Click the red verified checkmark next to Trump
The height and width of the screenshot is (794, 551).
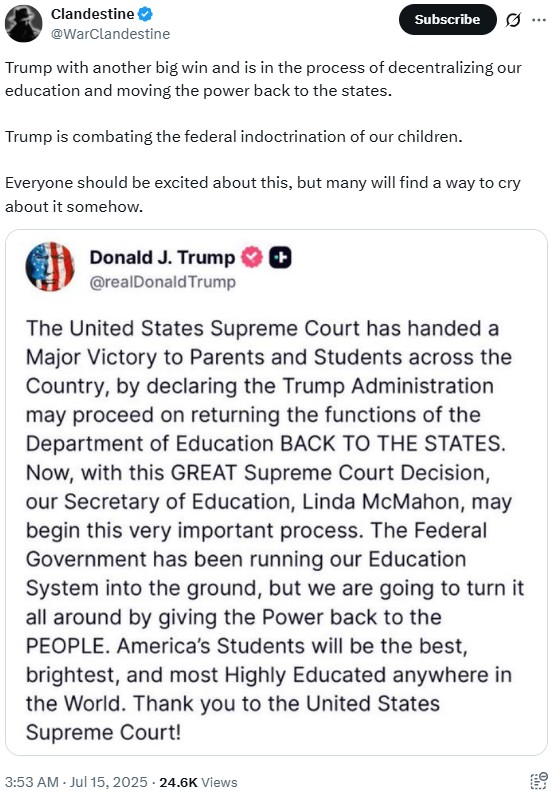coord(252,257)
